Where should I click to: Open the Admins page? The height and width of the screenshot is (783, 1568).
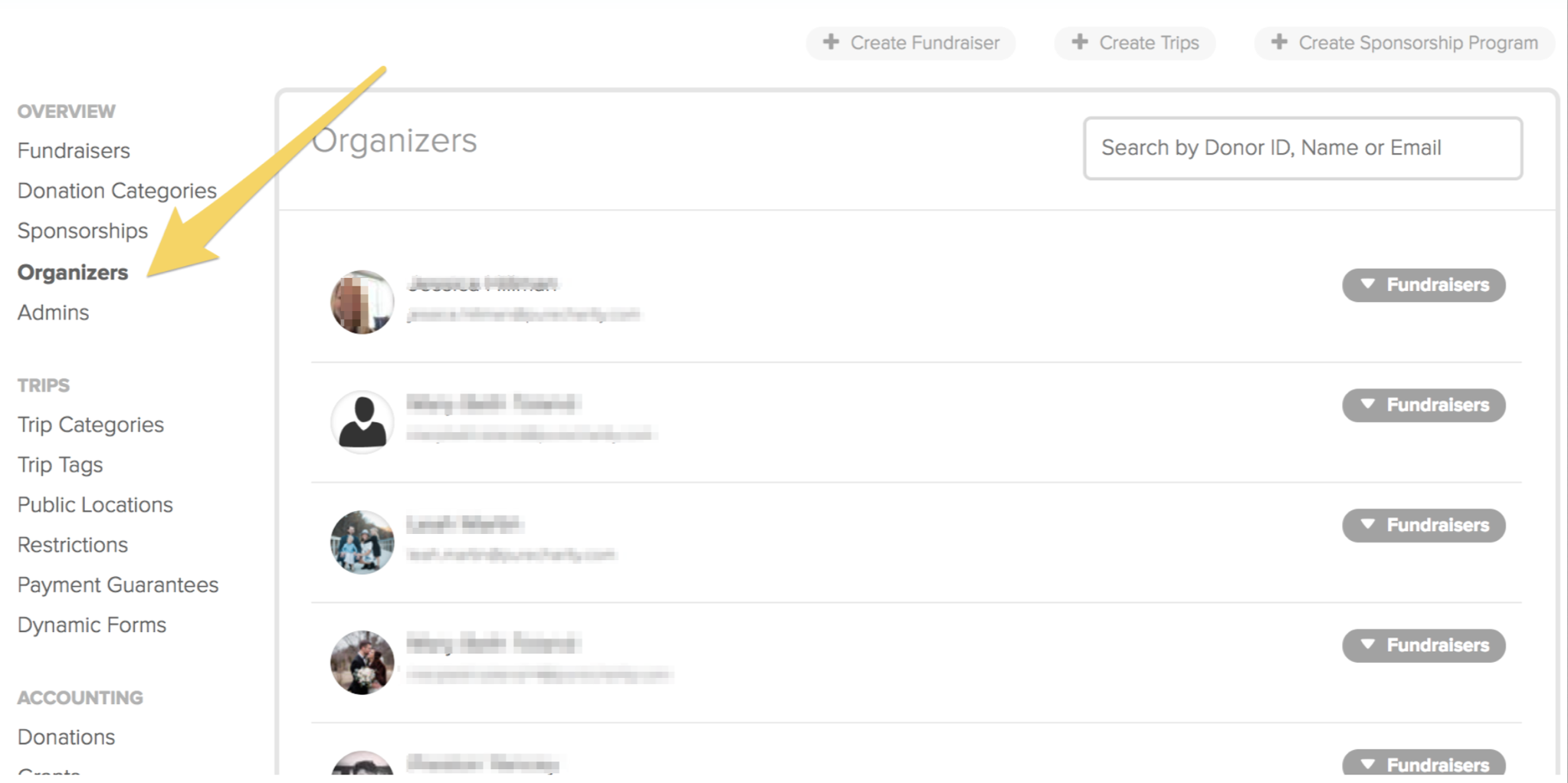pos(54,313)
